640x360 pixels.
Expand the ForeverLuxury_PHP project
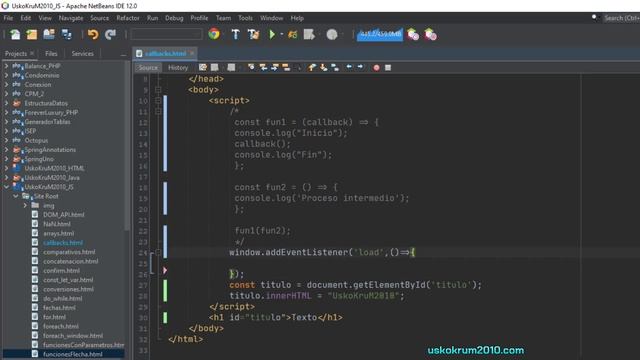[x=6, y=112]
